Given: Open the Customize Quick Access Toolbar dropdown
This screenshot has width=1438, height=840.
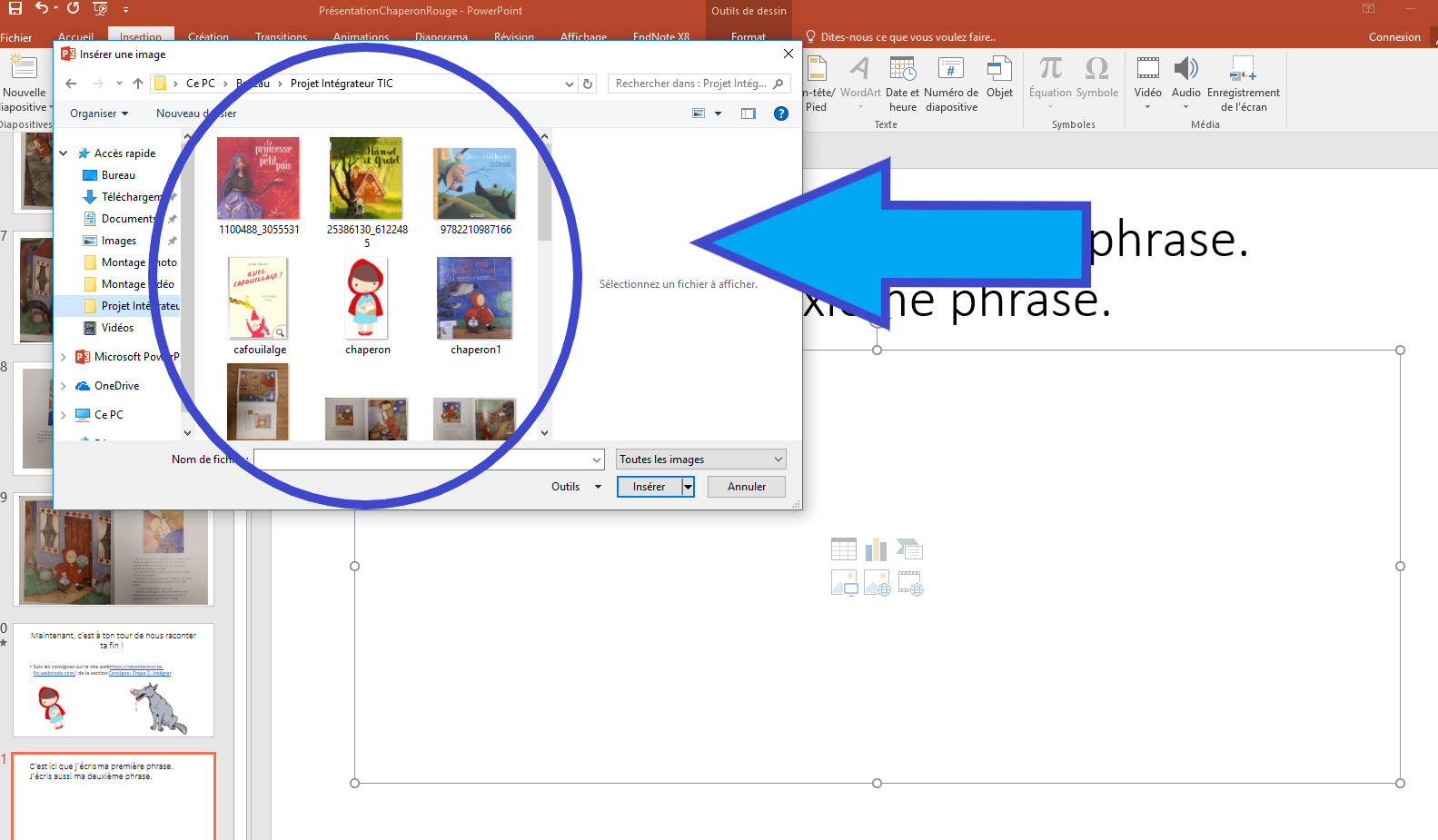Looking at the screenshot, I should click(x=125, y=10).
